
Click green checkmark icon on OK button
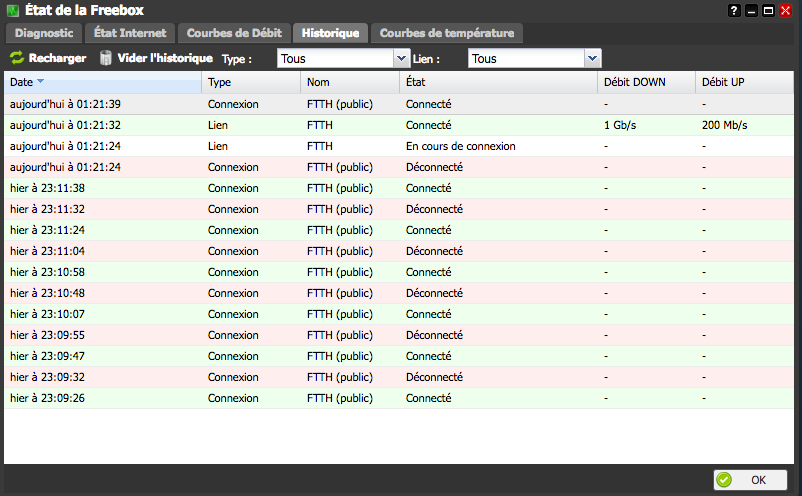724,480
